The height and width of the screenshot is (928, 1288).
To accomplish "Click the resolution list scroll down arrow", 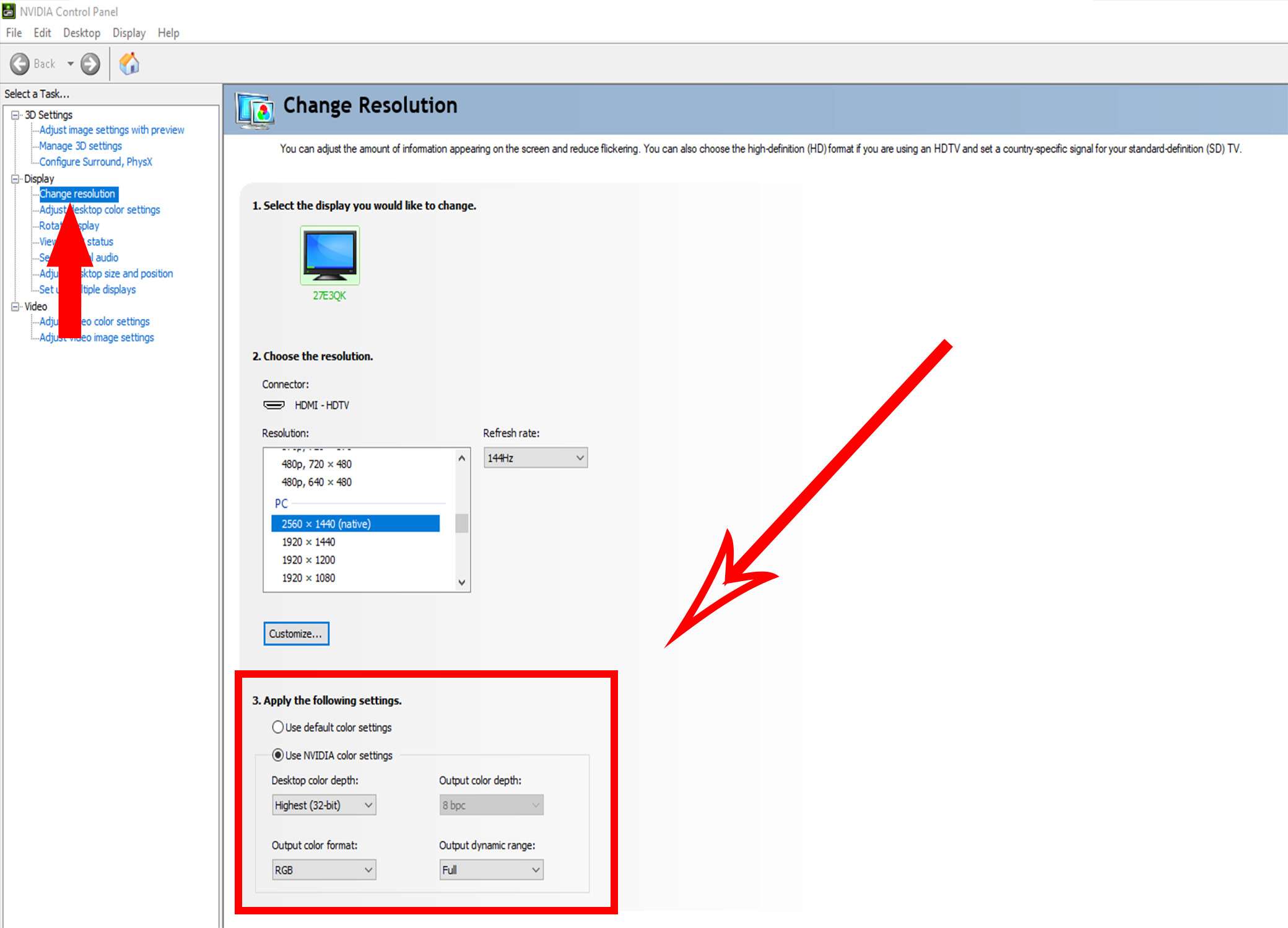I will click(462, 582).
